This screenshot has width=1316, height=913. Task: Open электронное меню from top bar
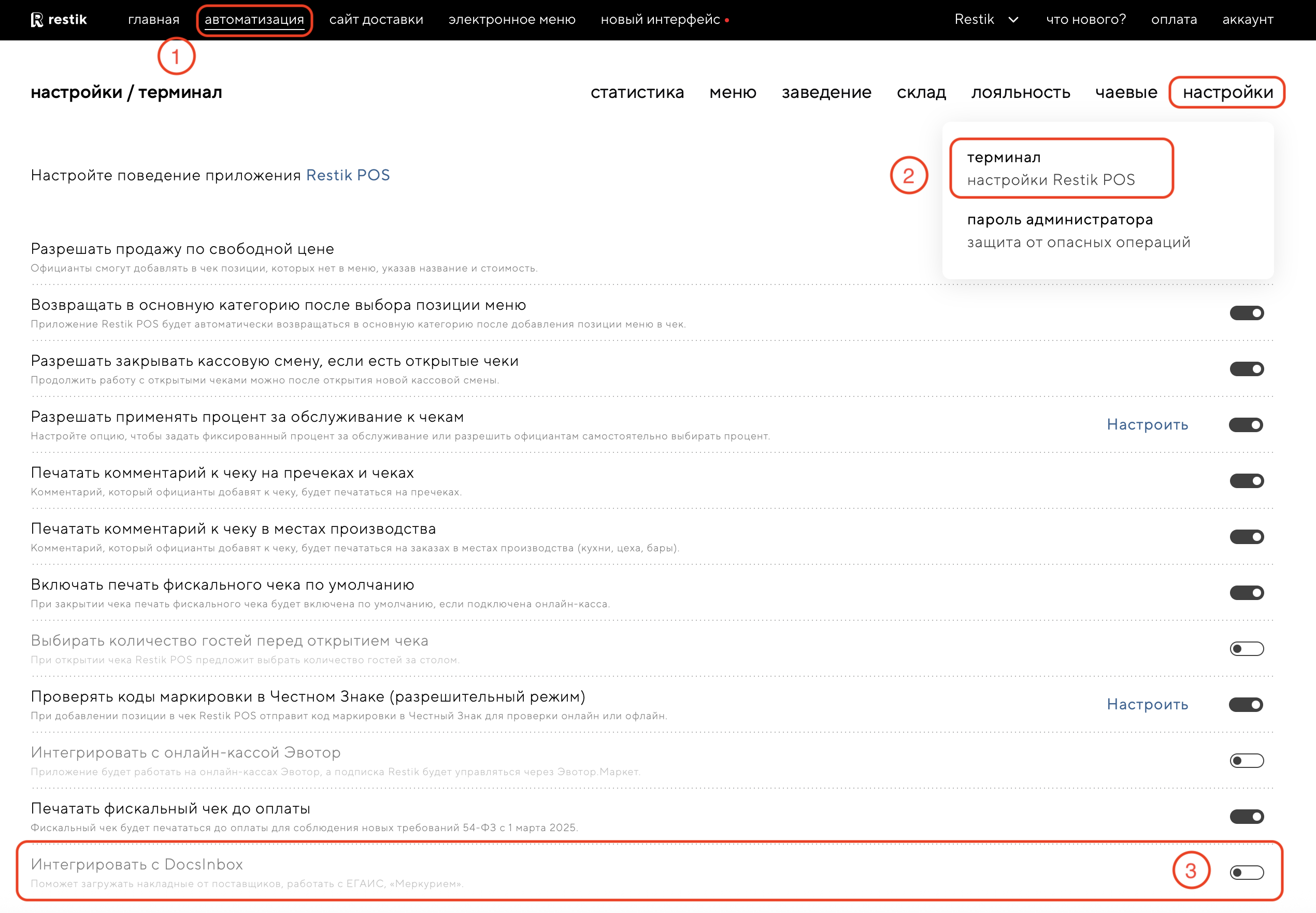point(511,20)
